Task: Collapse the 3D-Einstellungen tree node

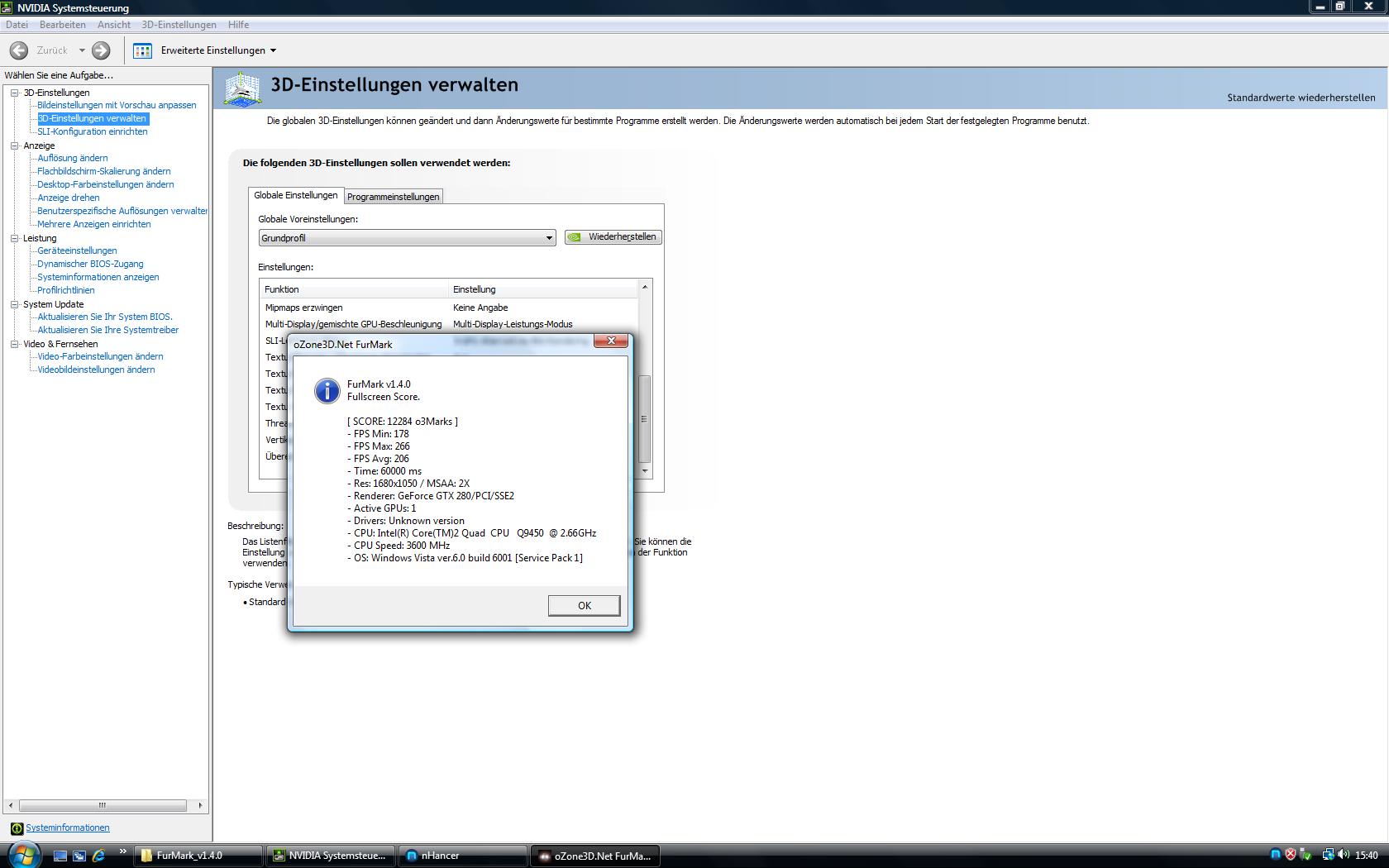Action: (14, 93)
